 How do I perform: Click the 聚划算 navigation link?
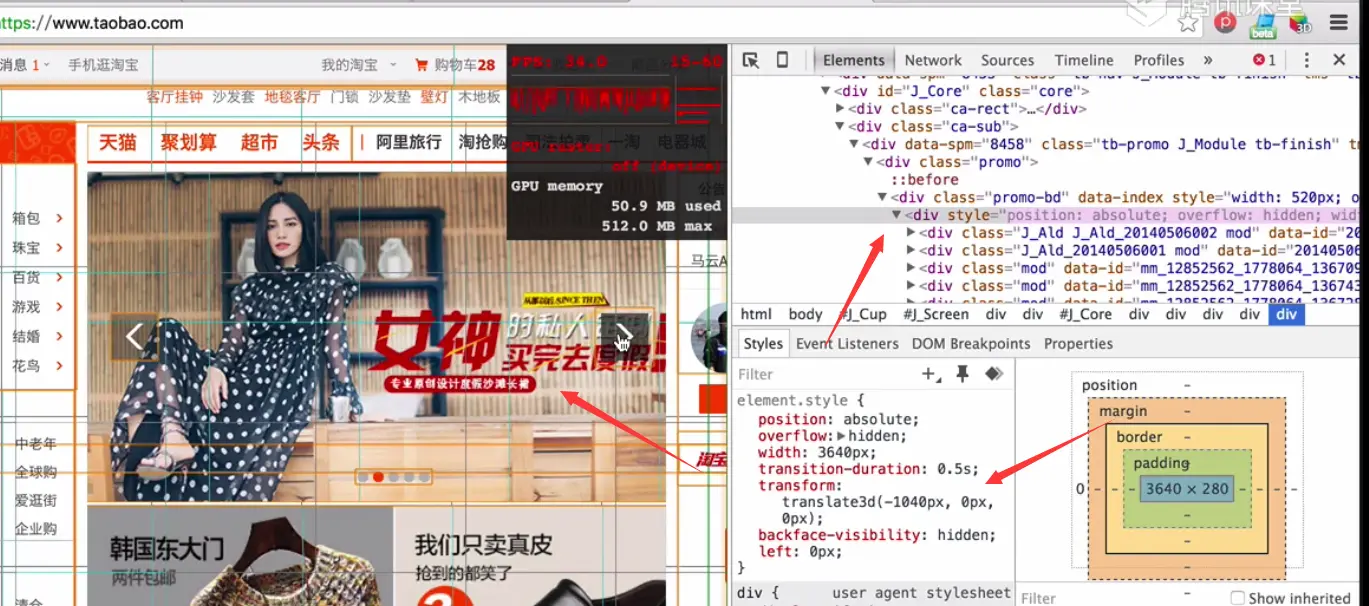tap(188, 143)
